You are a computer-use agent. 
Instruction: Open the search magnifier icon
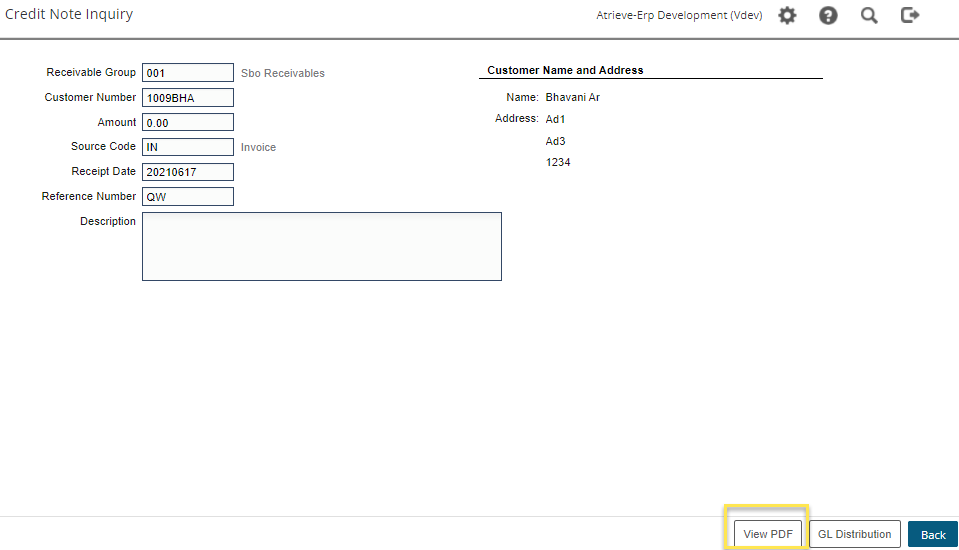[x=869, y=16]
